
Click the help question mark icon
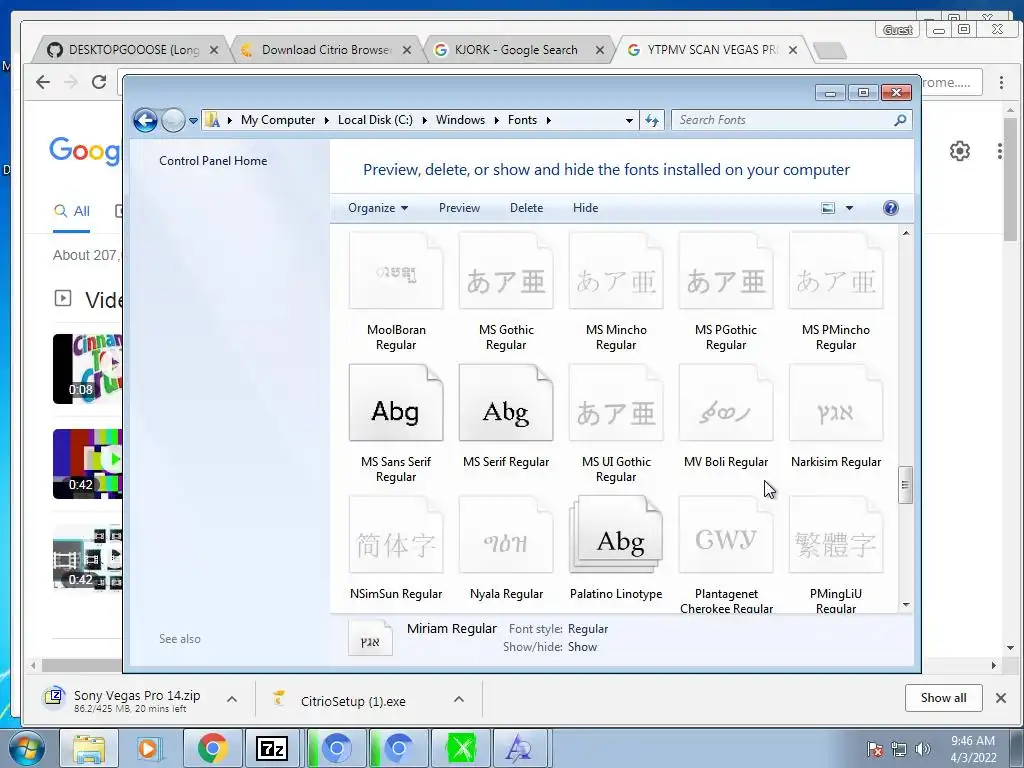[890, 208]
